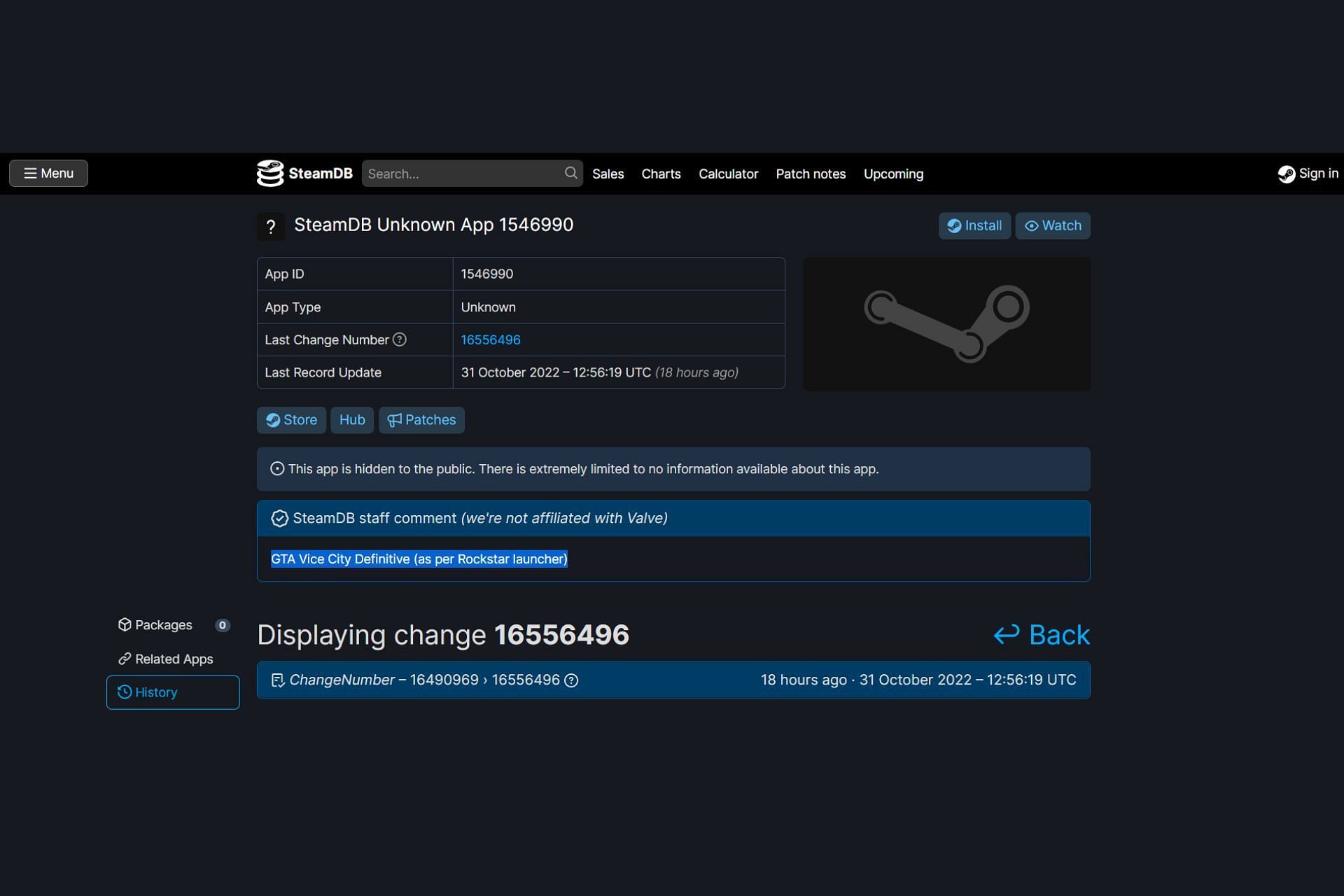This screenshot has height=896, width=1344.
Task: Click the Menu hamburger toggle
Action: pos(48,173)
